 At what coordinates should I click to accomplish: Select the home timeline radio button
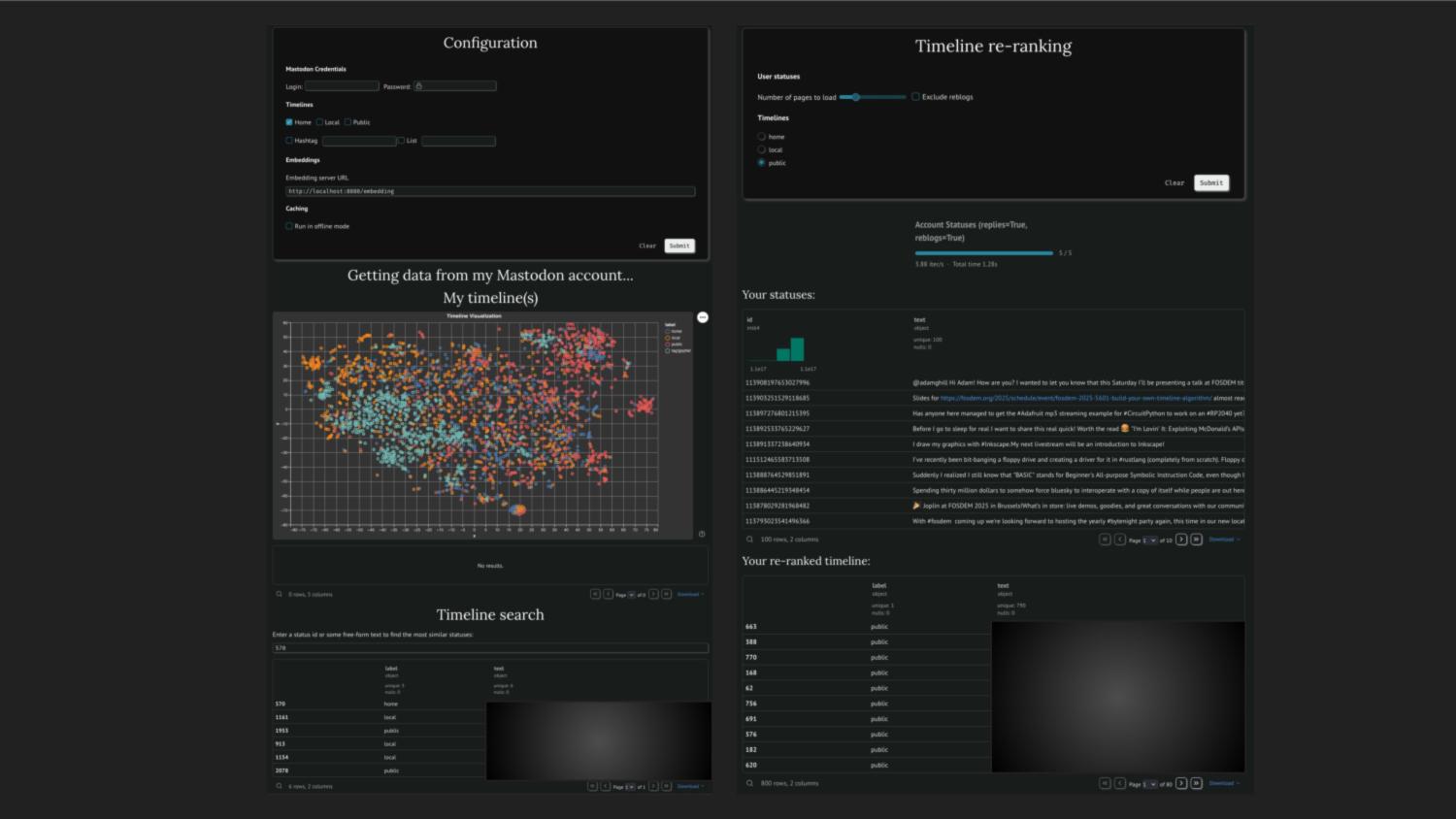(762, 137)
